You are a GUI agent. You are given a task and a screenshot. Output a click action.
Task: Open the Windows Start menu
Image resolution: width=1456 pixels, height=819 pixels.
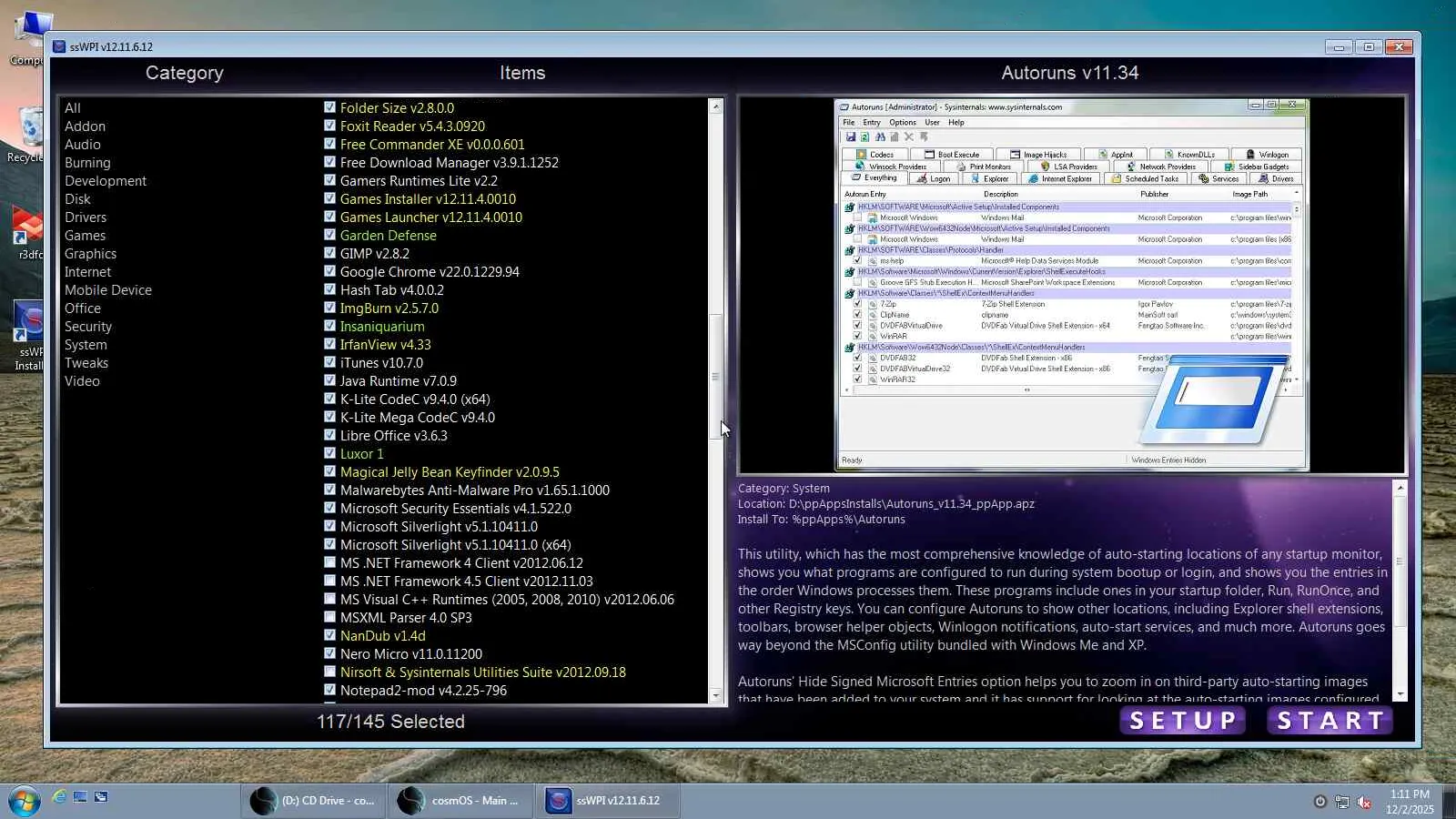25,801
